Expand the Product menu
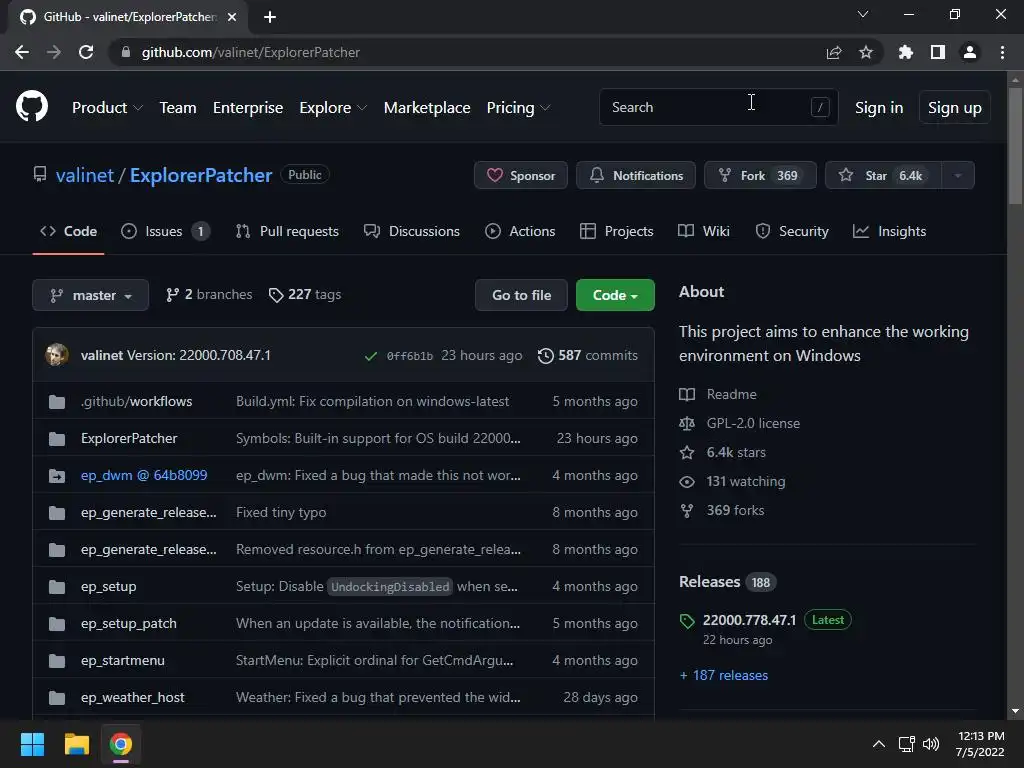 pyautogui.click(x=107, y=108)
